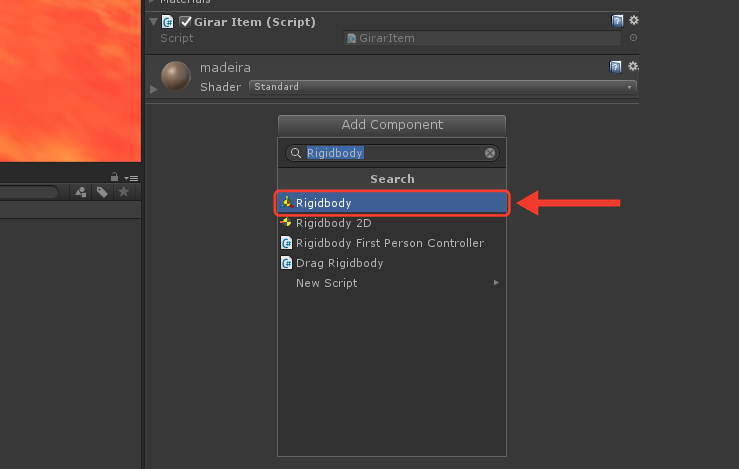Open madeira material help reference
This screenshot has width=739, height=469.
click(x=615, y=67)
